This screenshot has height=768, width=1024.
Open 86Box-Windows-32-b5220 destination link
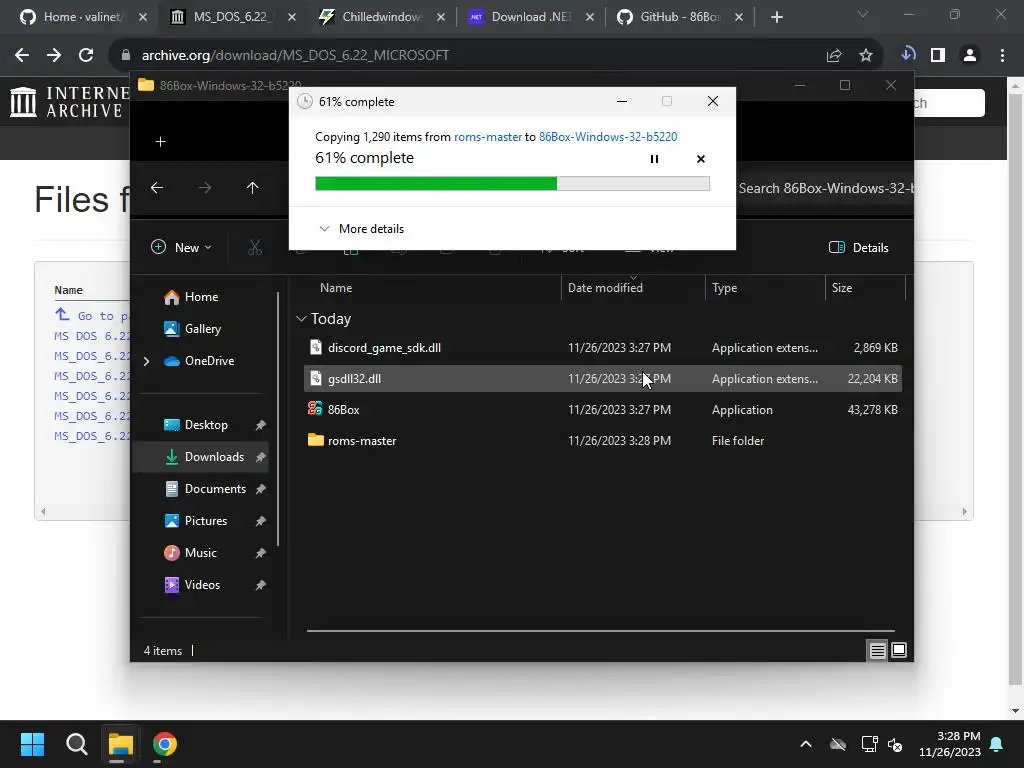(608, 136)
